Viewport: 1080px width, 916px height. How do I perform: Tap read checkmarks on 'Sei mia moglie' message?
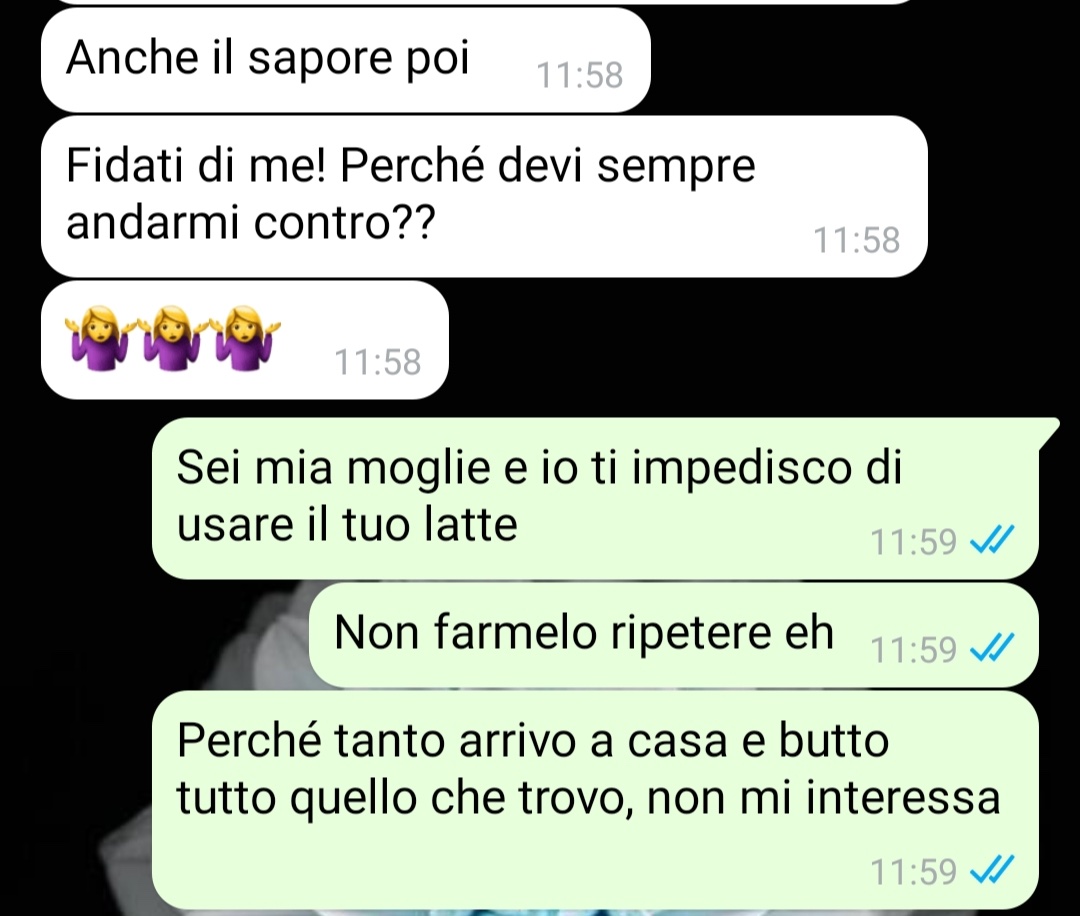click(x=992, y=540)
